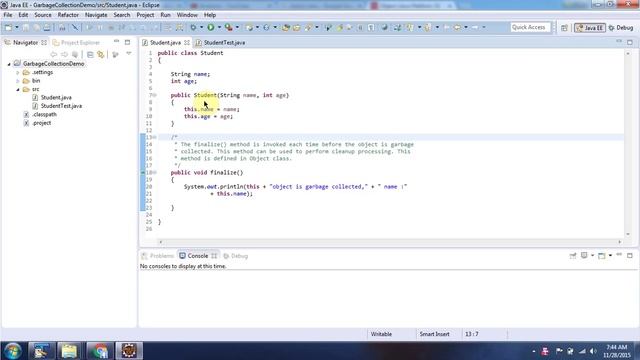This screenshot has width=640, height=360.
Task: Maximize the Console panel
Action: coord(630,256)
